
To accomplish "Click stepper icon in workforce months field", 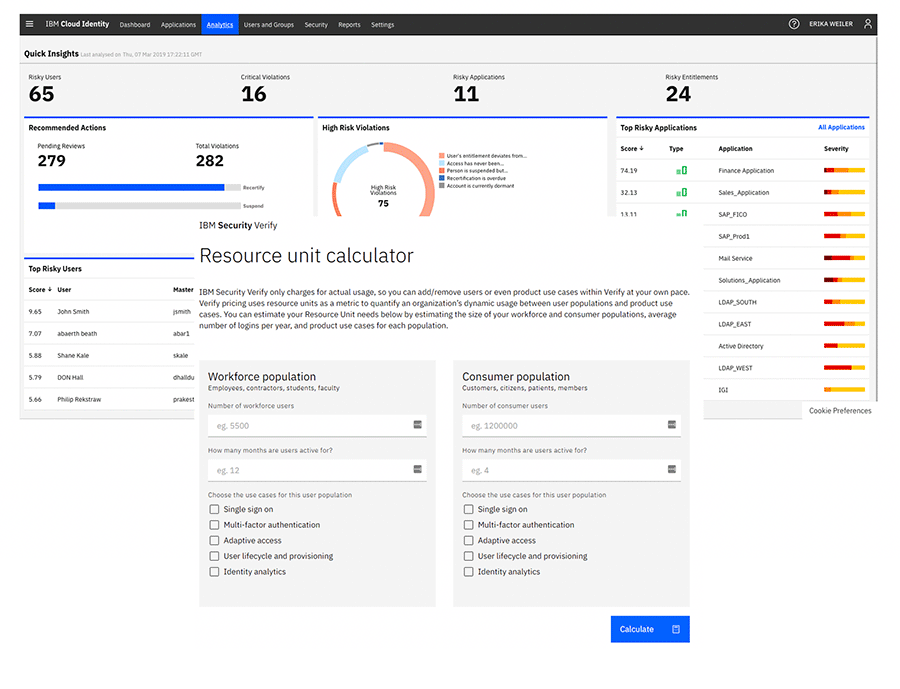I will 417,470.
